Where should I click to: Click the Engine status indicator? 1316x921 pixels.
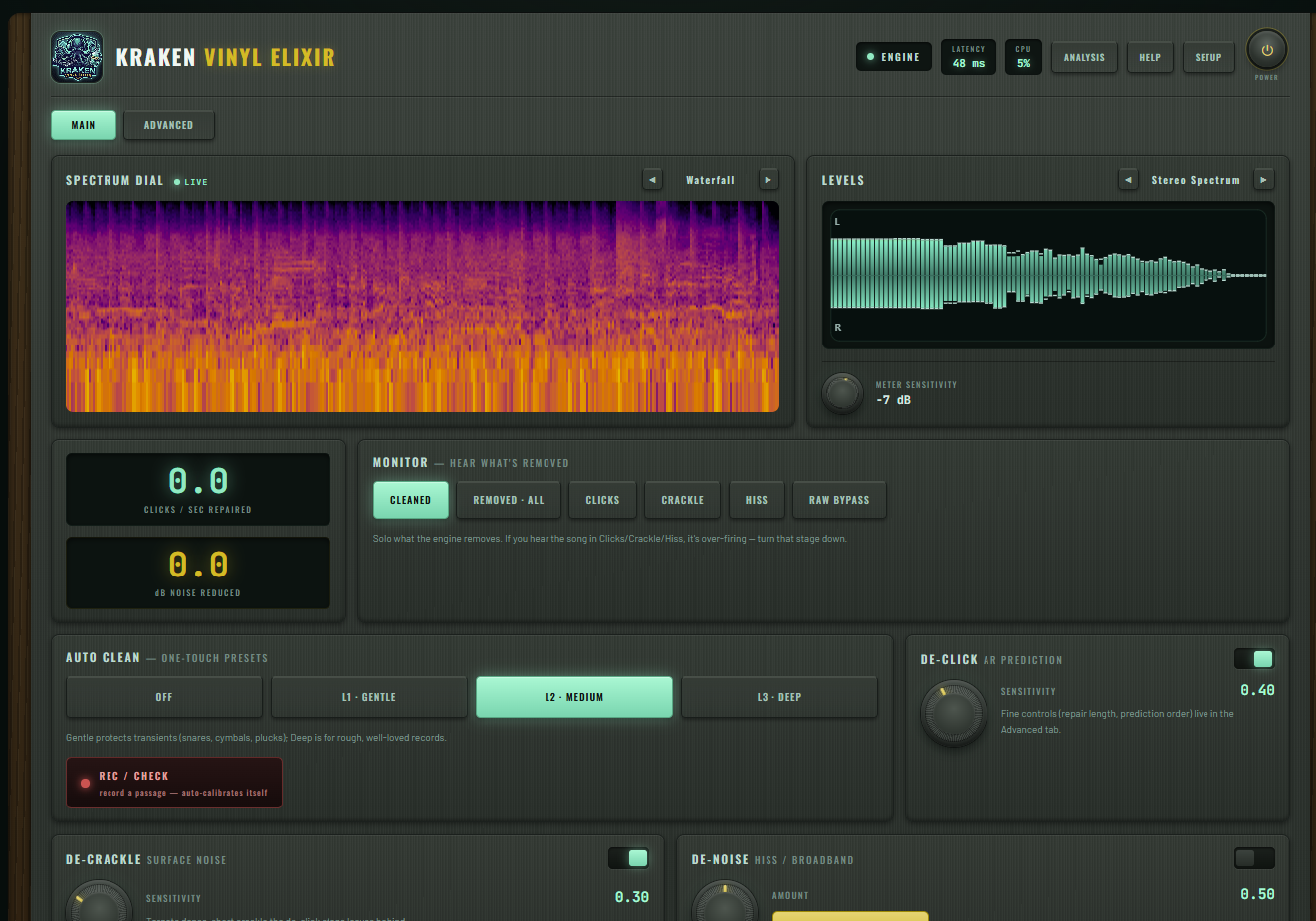pos(894,57)
